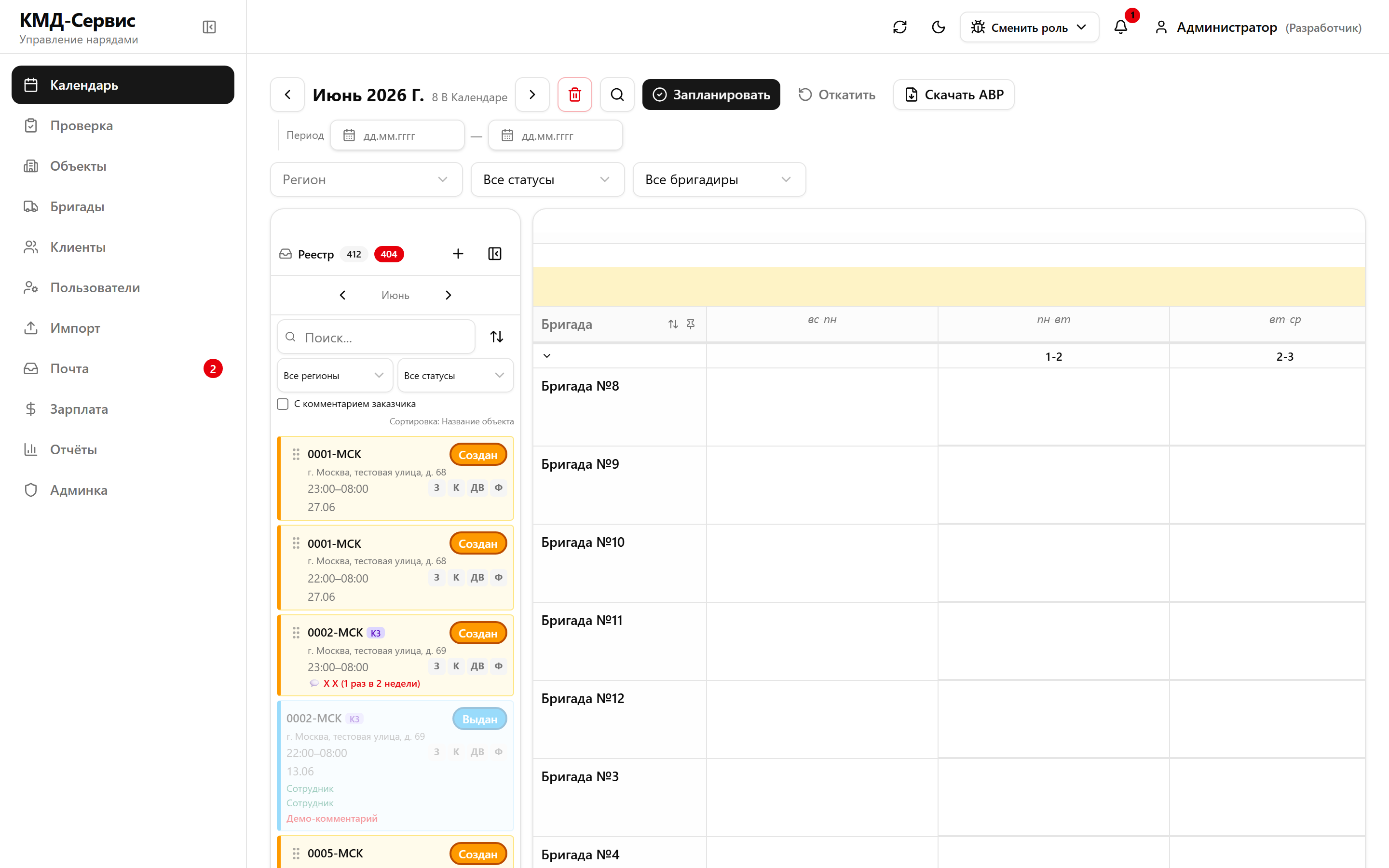1389x868 pixels.
Task: Toggle З tag on 0001-МСК 23:00 card
Action: coord(437,488)
